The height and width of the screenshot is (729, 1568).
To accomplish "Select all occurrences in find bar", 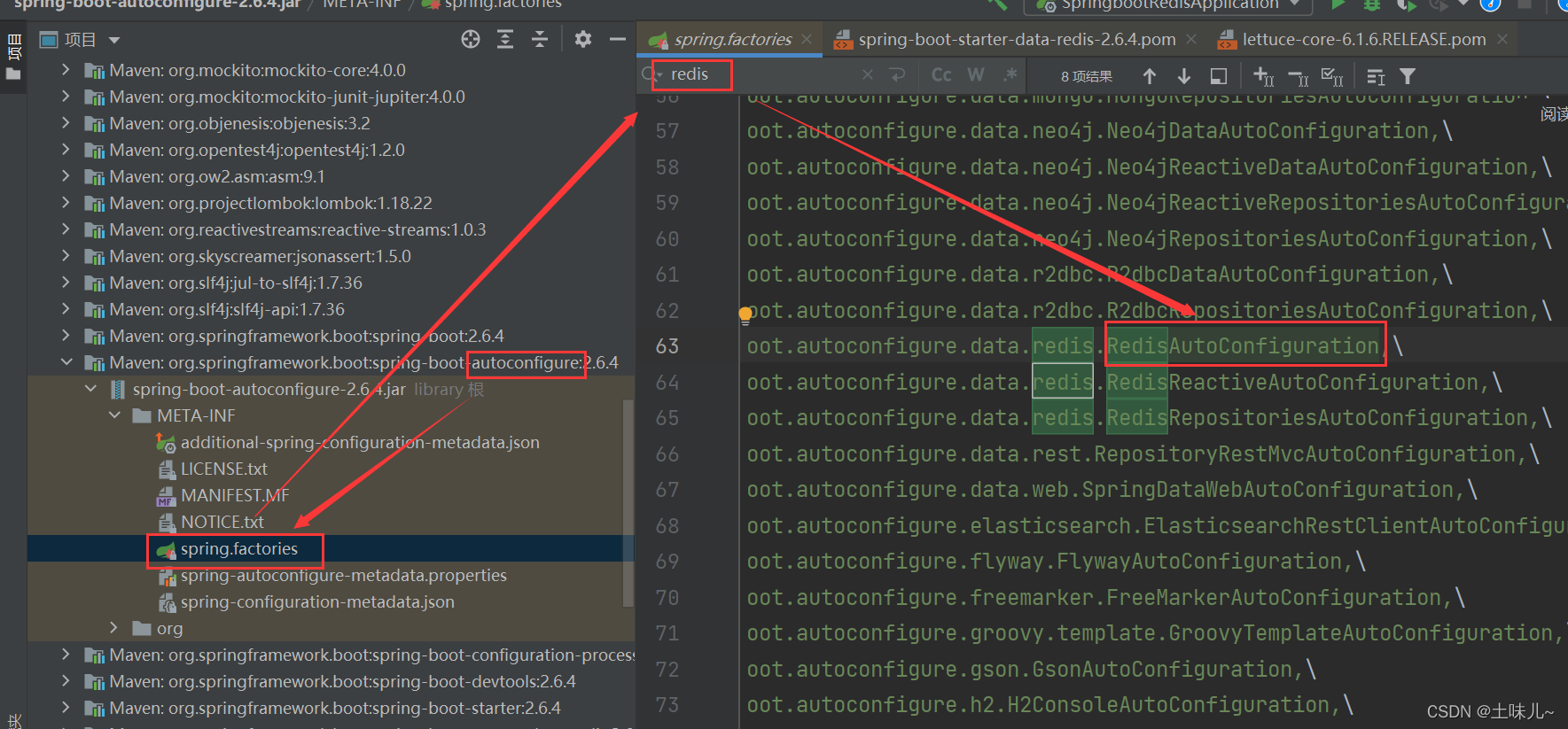I will point(1332,76).
